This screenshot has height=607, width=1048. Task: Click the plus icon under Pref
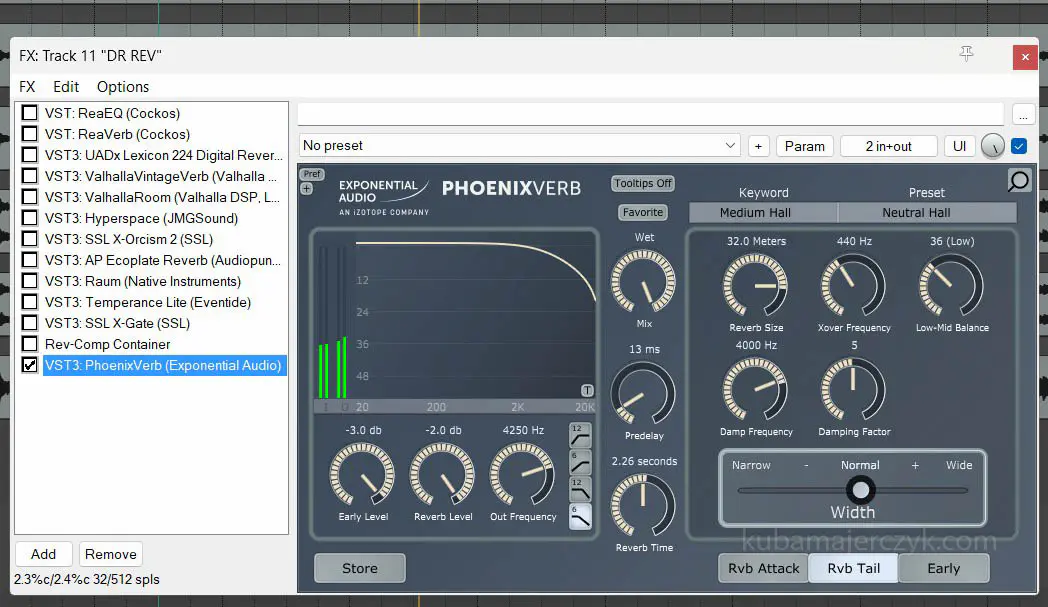tap(306, 188)
